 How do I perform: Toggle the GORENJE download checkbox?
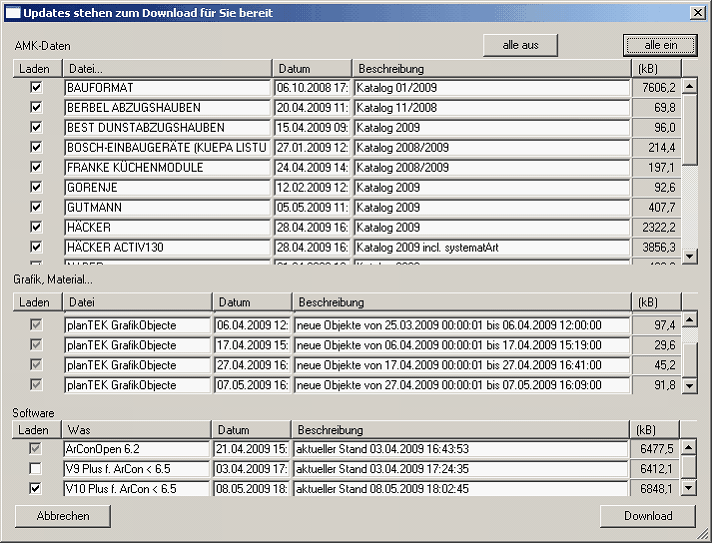coord(37,187)
